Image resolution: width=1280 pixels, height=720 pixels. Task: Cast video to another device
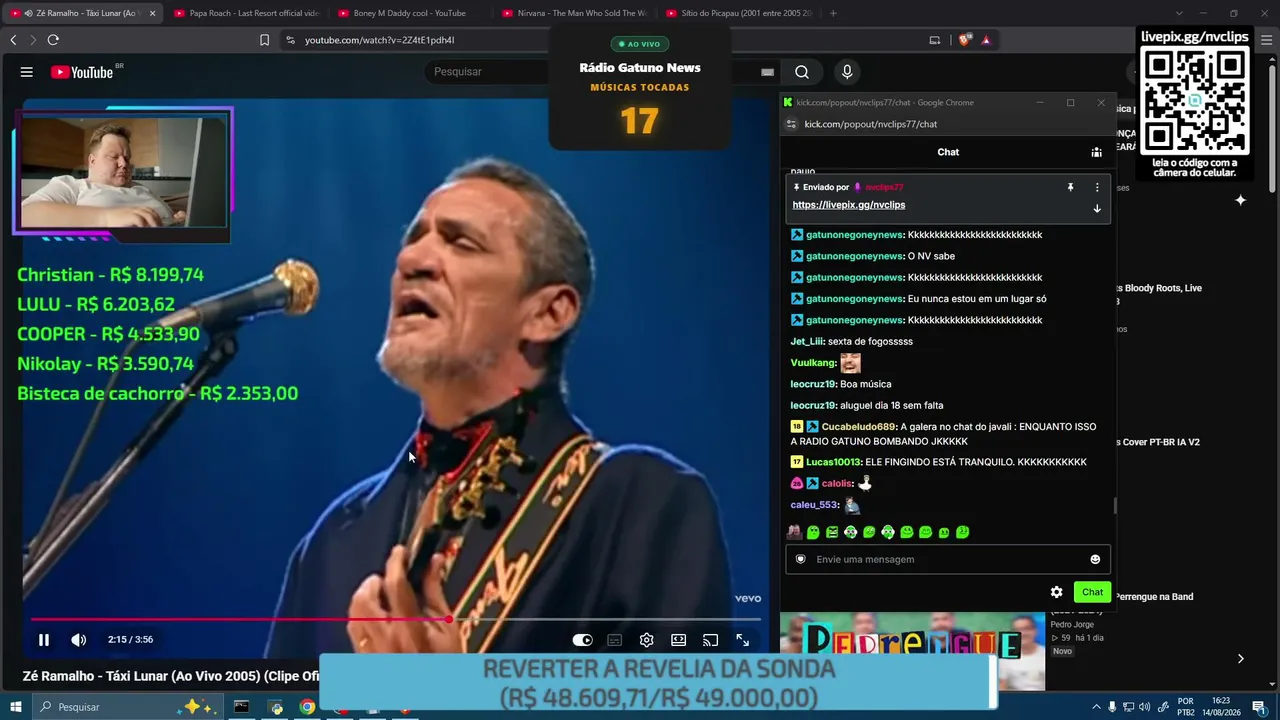(x=711, y=640)
